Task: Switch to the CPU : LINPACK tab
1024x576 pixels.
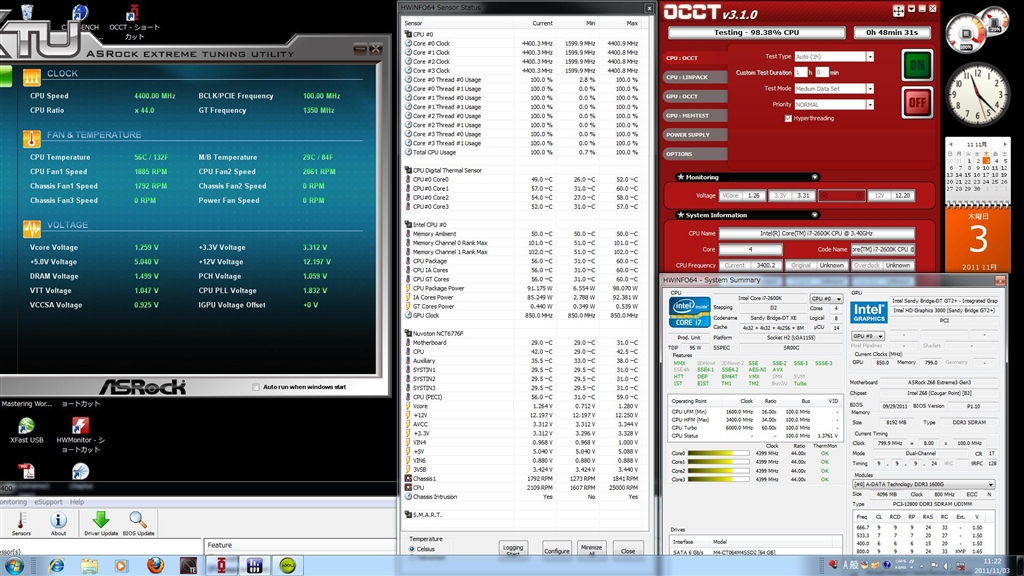Action: [695, 77]
